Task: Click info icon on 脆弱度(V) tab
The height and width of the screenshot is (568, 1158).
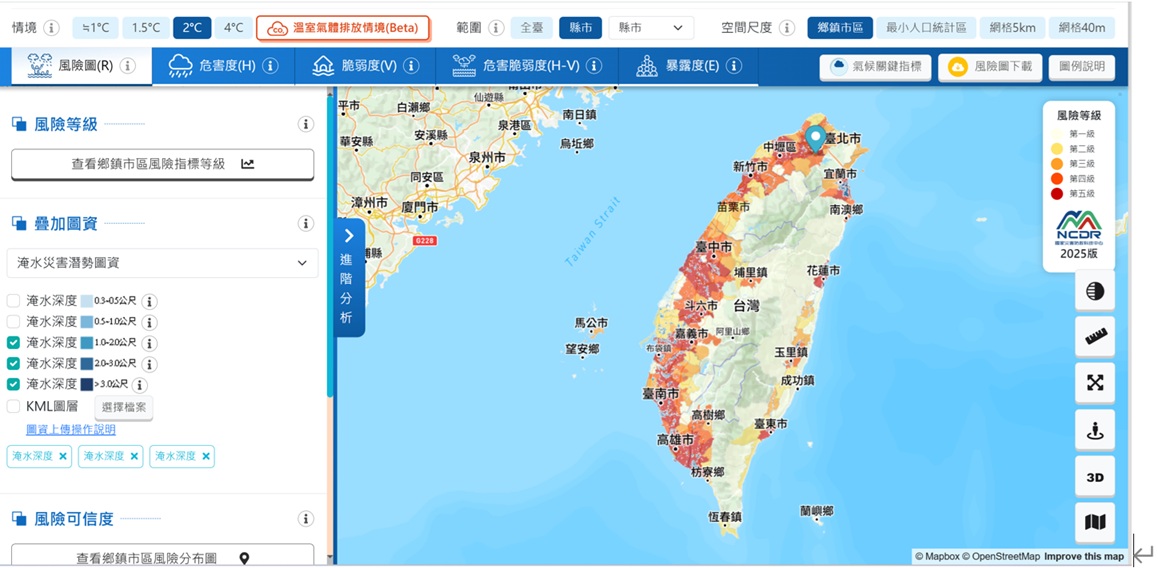Action: tap(411, 66)
